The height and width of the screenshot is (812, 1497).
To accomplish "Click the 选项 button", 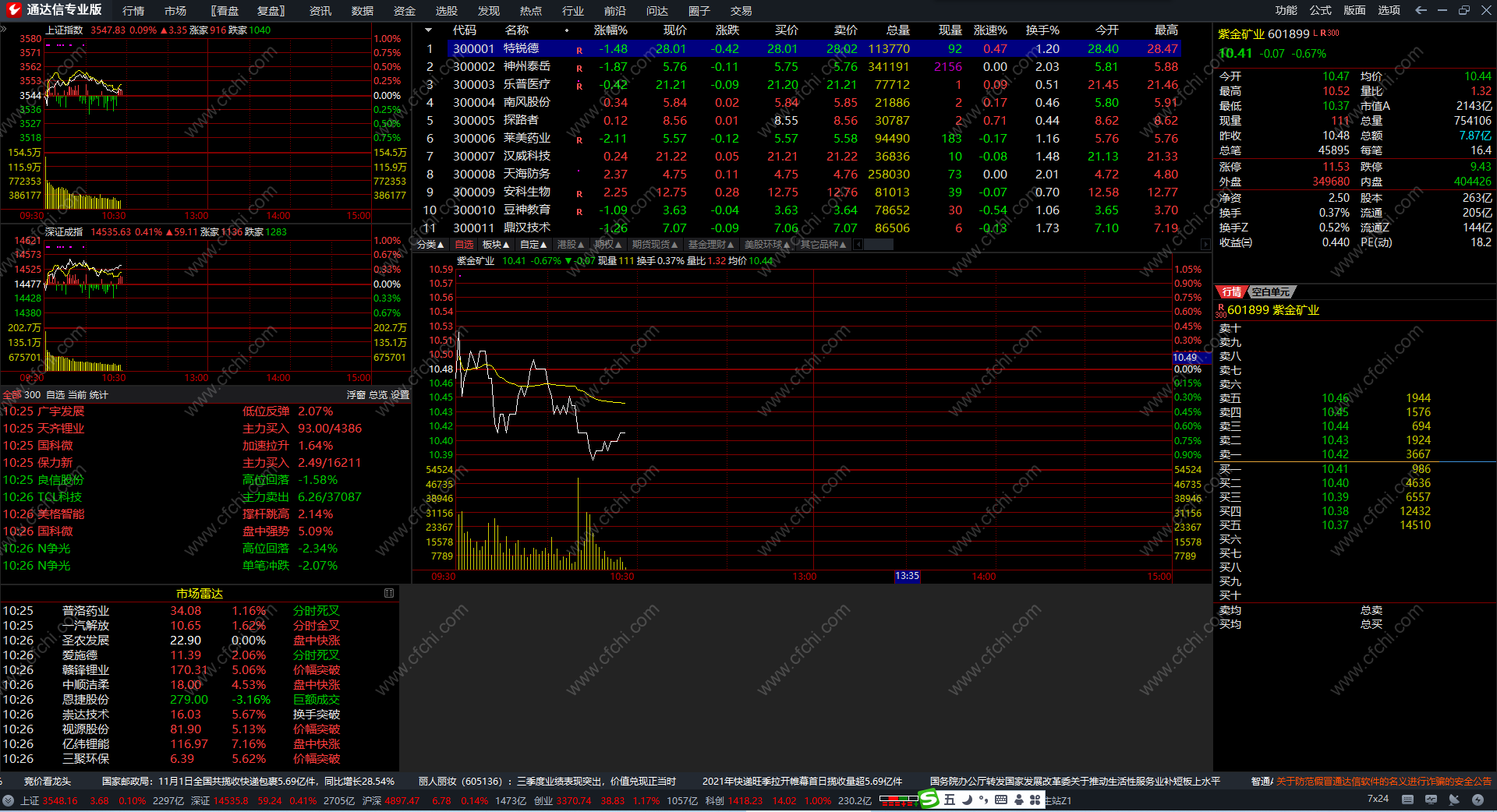I will [1389, 10].
